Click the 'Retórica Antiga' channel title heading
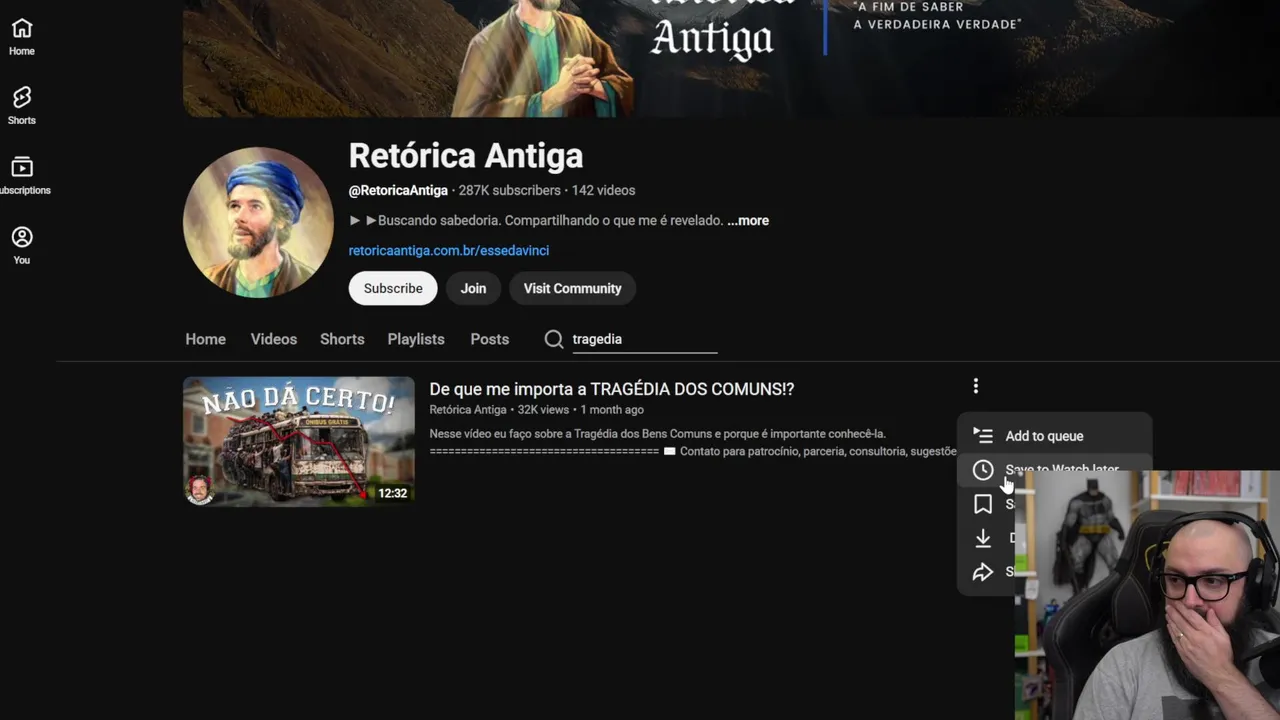Viewport: 1280px width, 720px height. coord(466,156)
